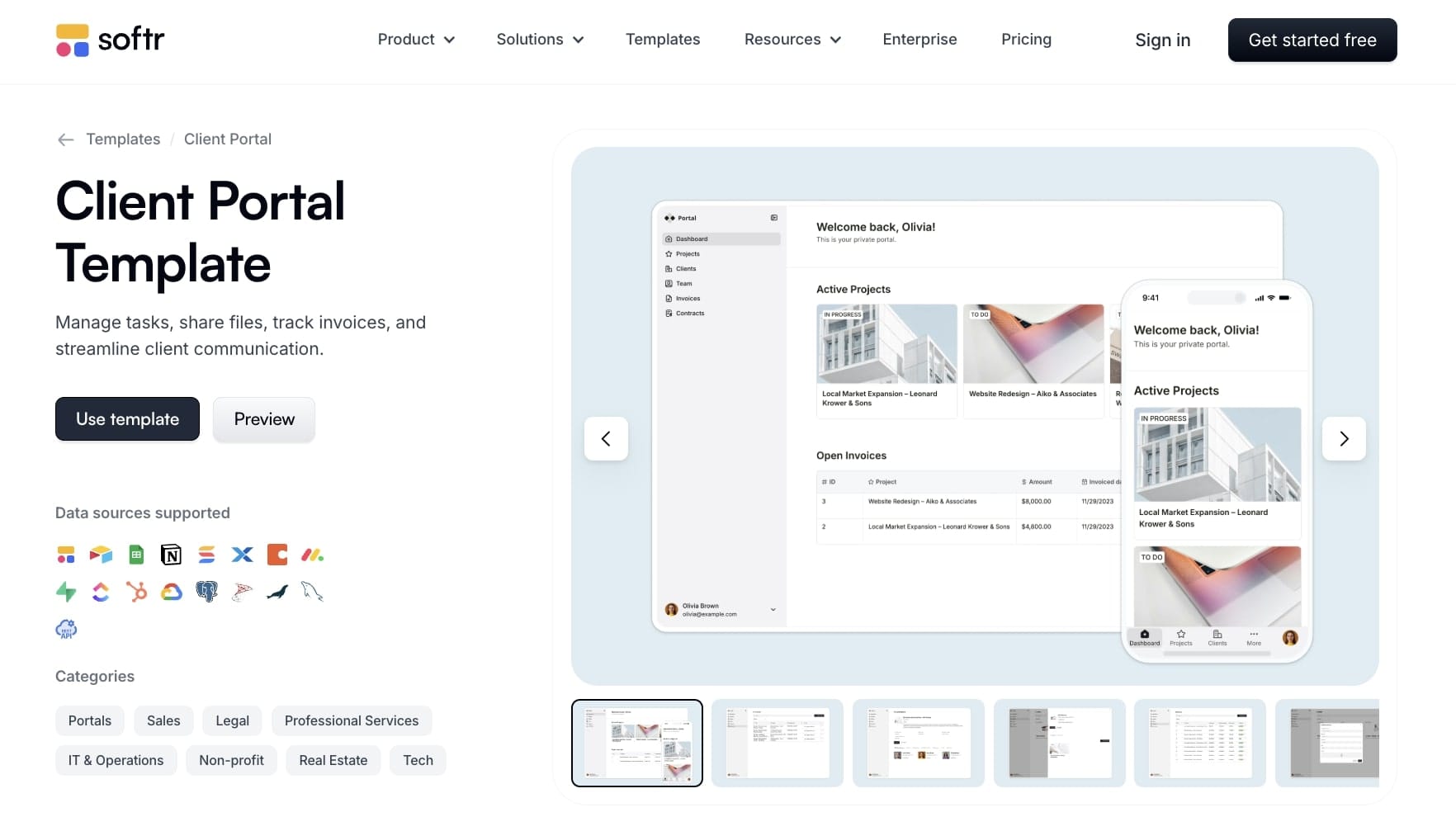
Task: Expand the Solutions navigation dropdown
Action: pyautogui.click(x=539, y=39)
